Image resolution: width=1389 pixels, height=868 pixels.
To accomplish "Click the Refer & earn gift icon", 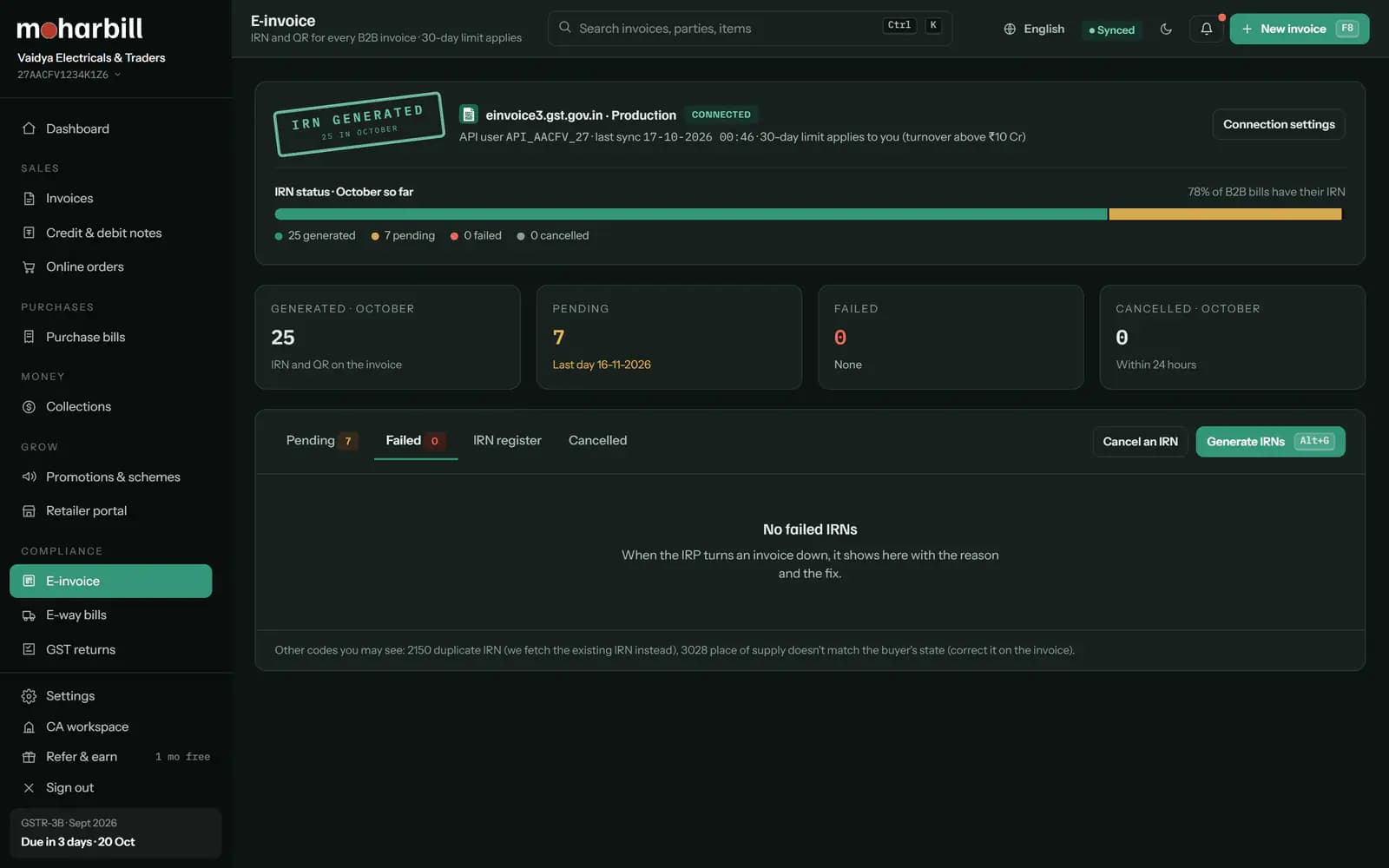I will point(29,757).
